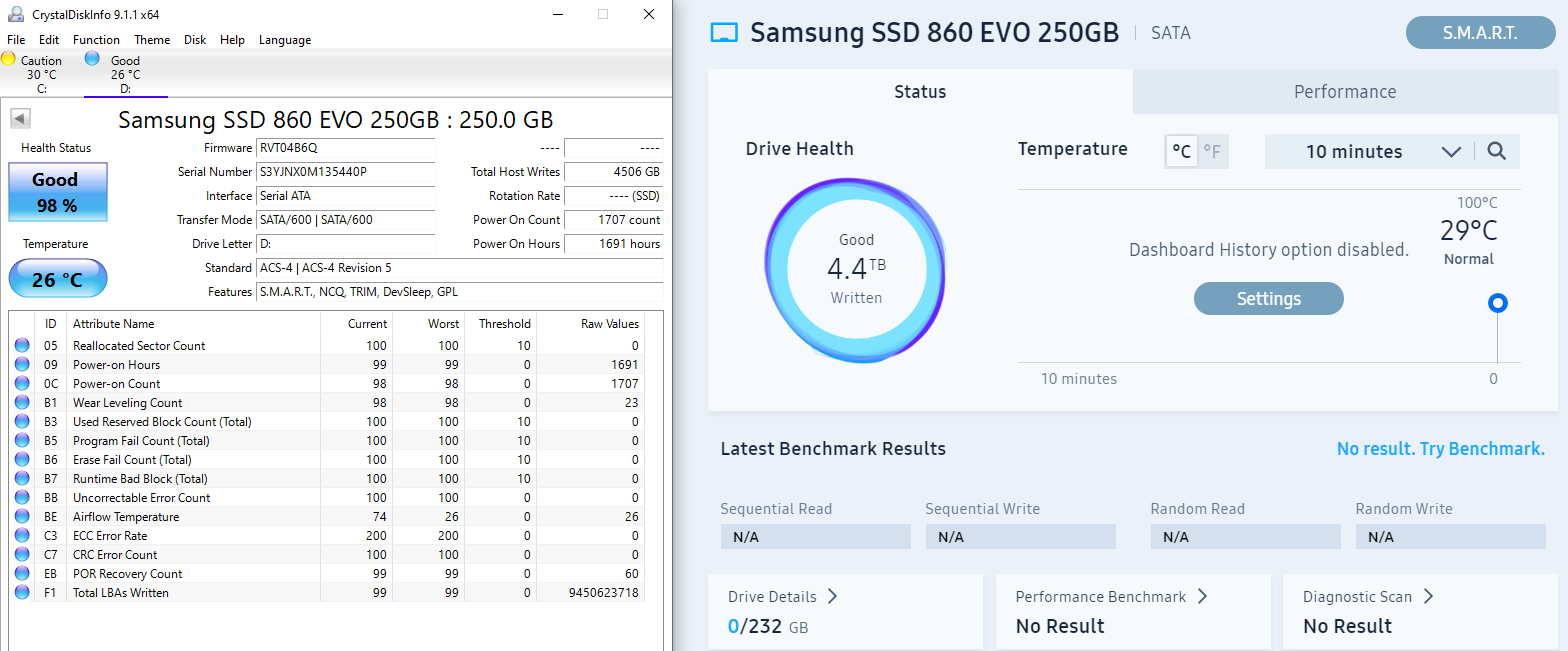Click status orb for Used Reserved Block Count
Screen dimensions: 1568x651
tap(22, 422)
